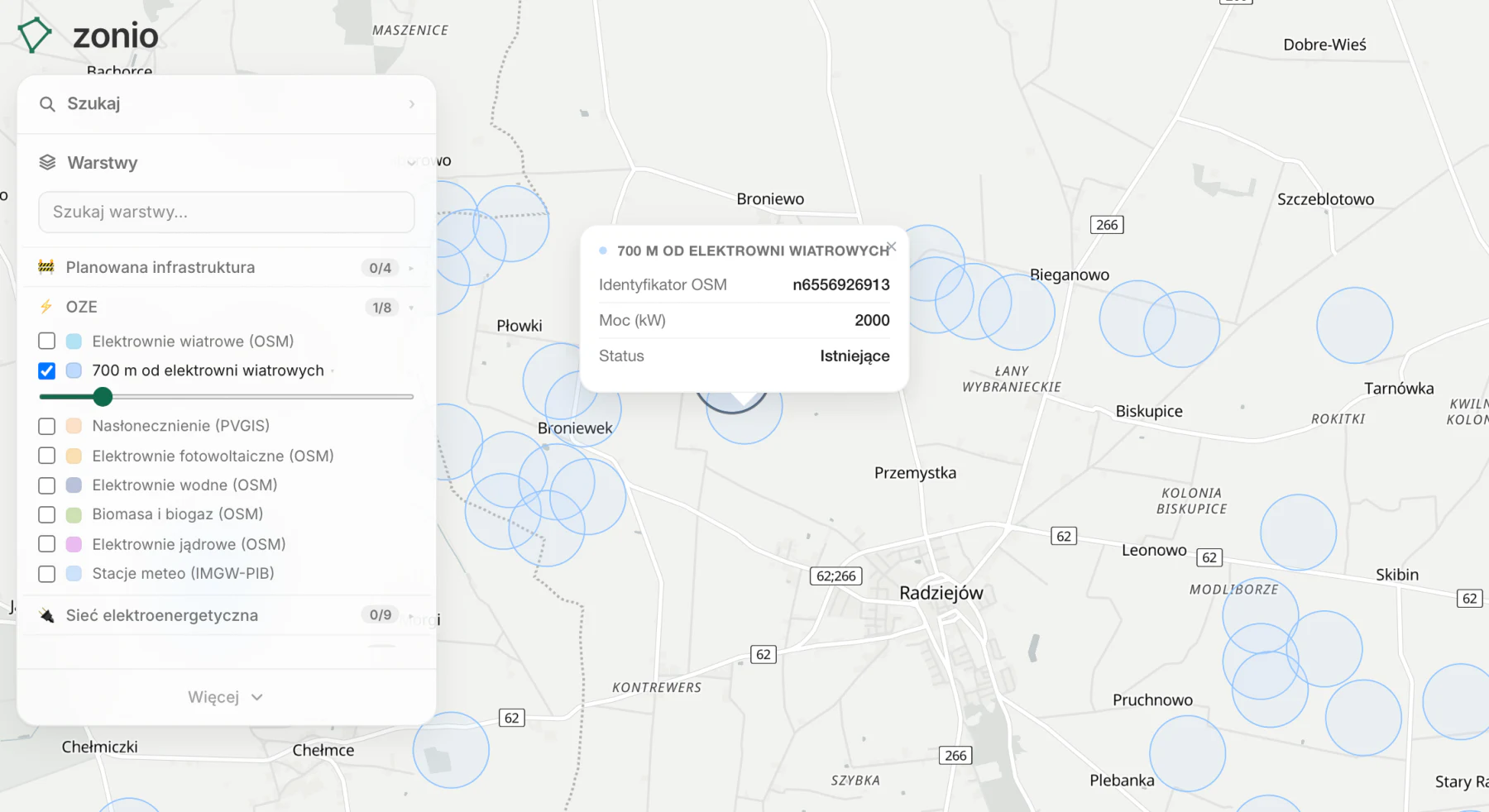Image resolution: width=1489 pixels, height=812 pixels.
Task: Open Planowana infrastruktura layer group
Action: 227,267
